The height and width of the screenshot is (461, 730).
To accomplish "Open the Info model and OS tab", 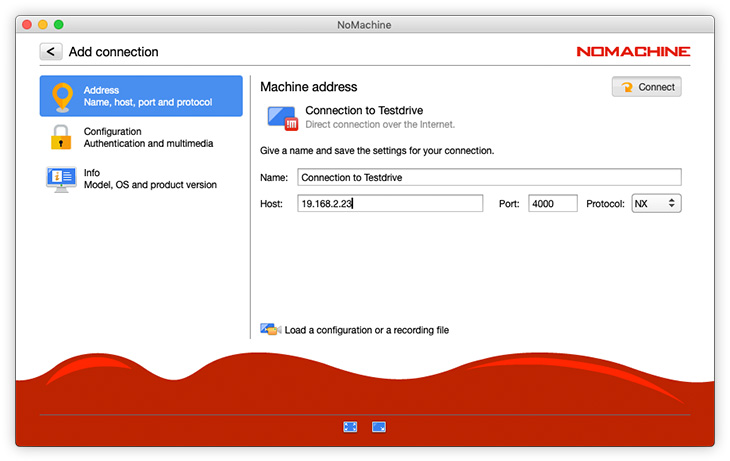I will (x=150, y=179).
